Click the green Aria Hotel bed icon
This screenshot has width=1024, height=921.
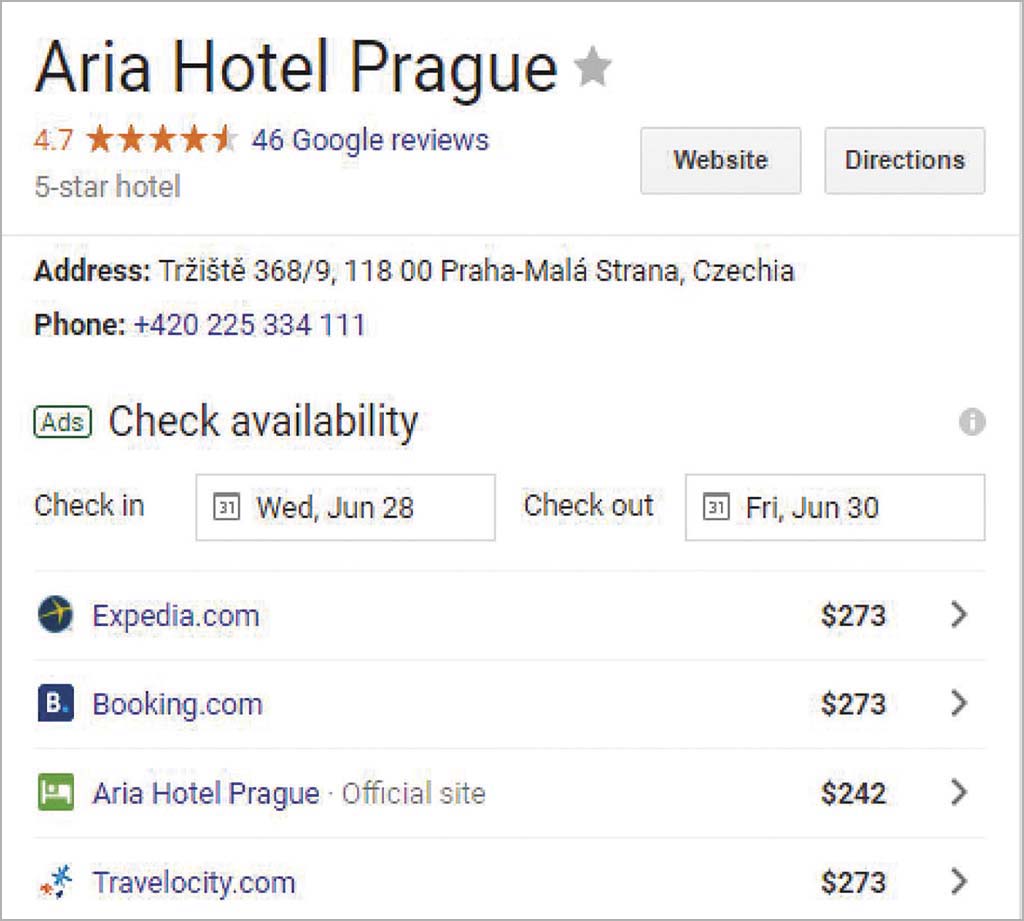coord(56,793)
